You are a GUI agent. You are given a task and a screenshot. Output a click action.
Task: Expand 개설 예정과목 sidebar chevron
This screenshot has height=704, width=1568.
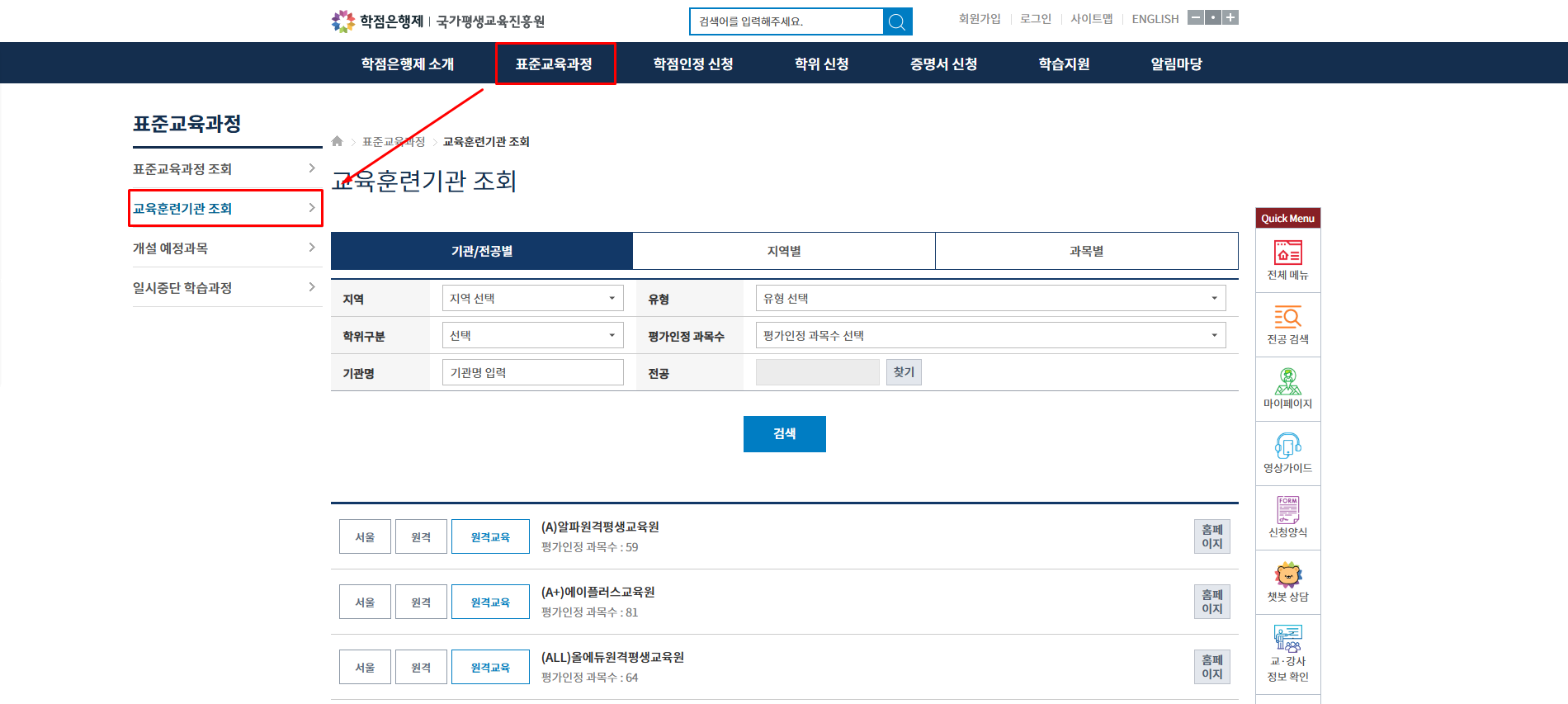point(312,248)
